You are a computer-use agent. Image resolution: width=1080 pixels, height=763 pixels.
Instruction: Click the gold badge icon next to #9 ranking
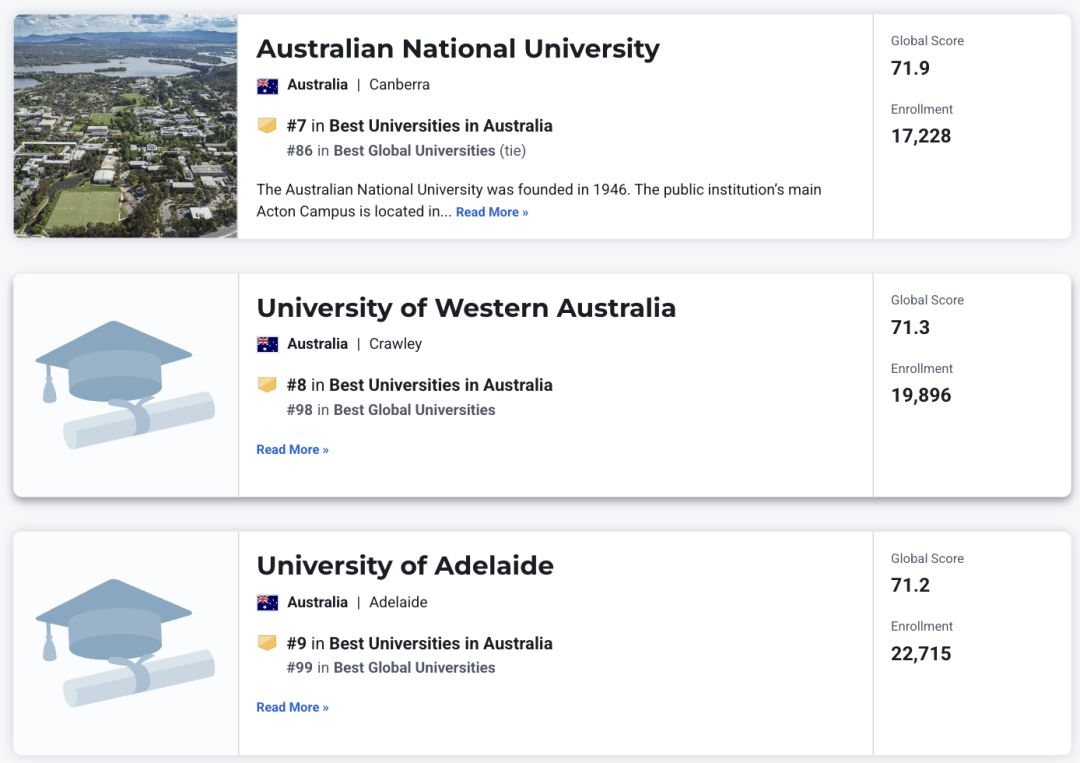pyautogui.click(x=267, y=642)
